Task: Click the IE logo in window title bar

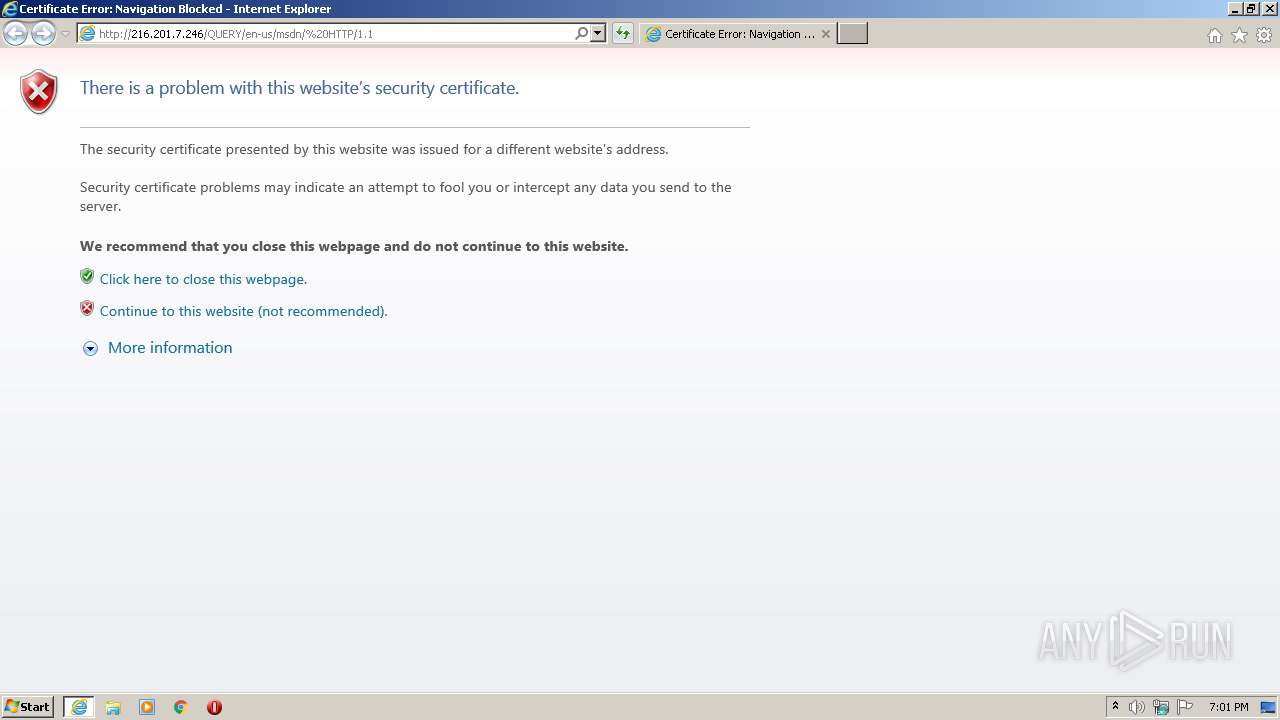Action: (10, 9)
